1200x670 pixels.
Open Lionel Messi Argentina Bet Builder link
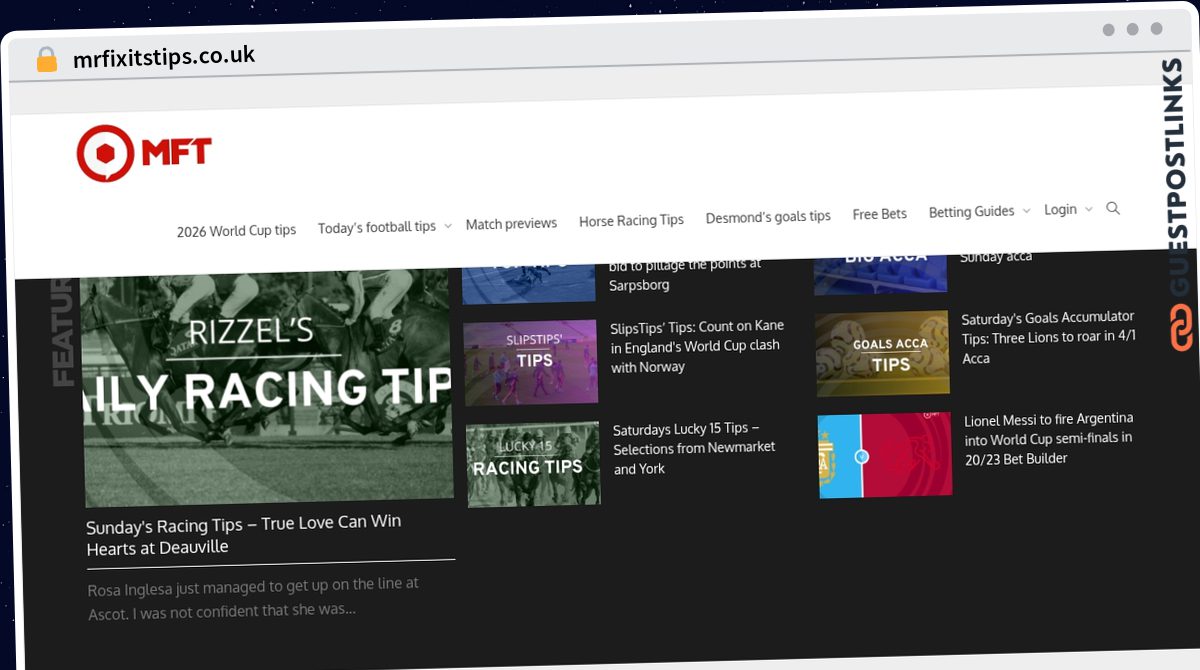point(1049,438)
